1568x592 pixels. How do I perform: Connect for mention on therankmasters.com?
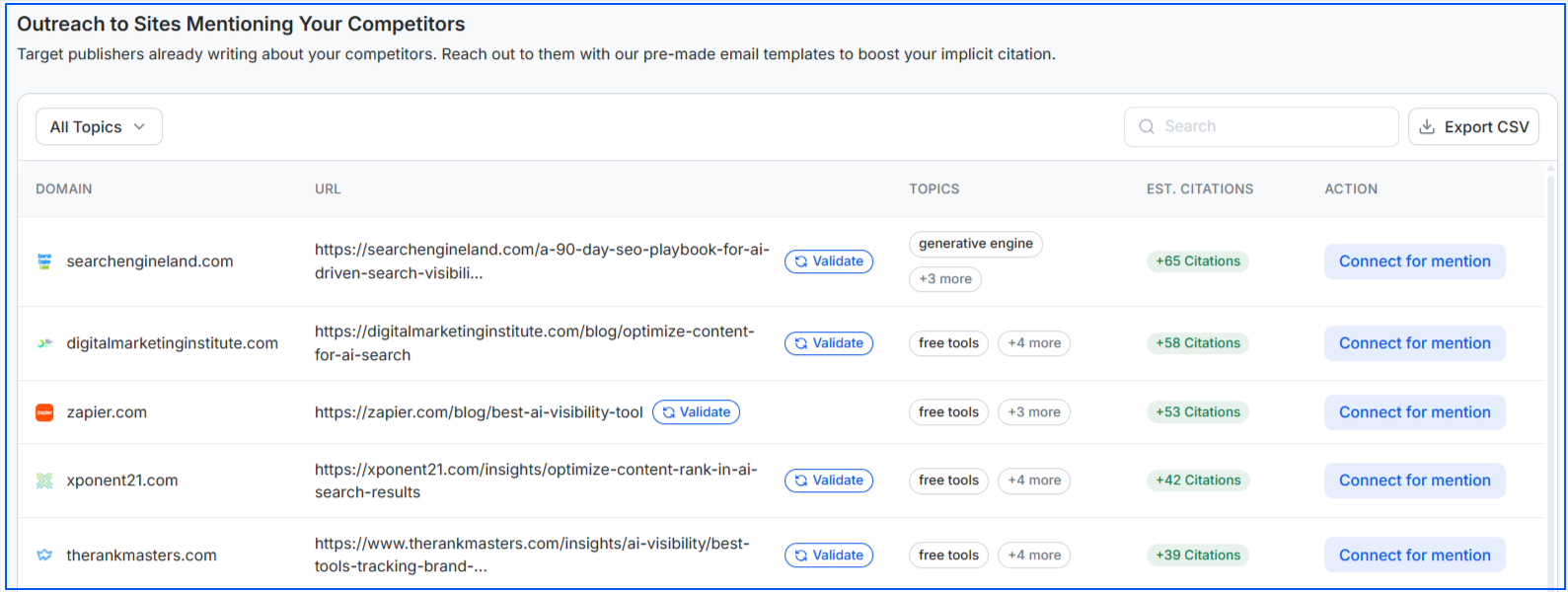(1414, 555)
